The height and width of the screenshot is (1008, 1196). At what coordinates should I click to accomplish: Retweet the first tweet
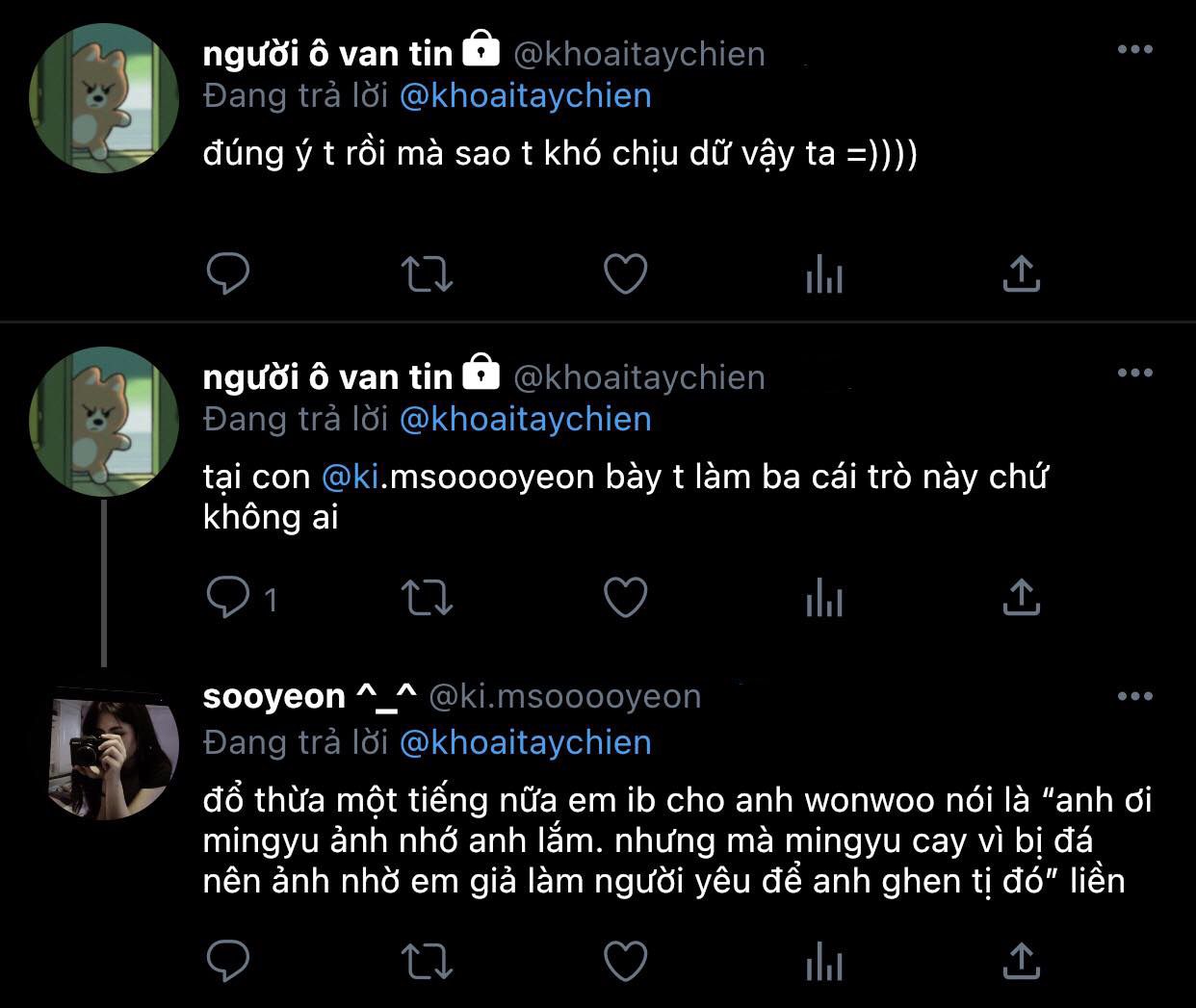tap(427, 274)
